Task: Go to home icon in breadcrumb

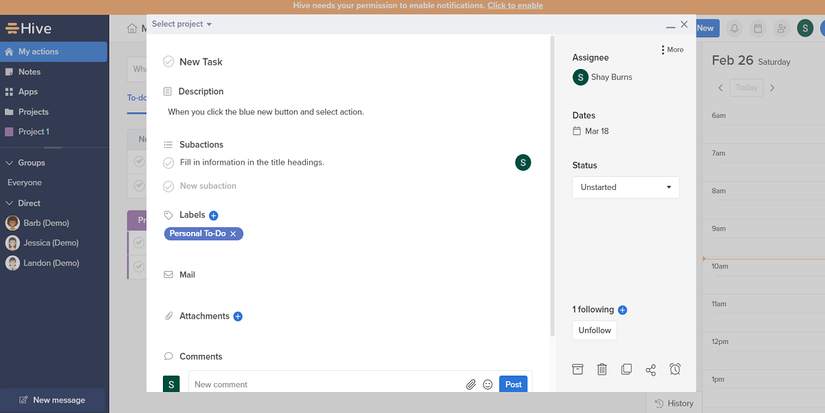Action: tap(132, 28)
